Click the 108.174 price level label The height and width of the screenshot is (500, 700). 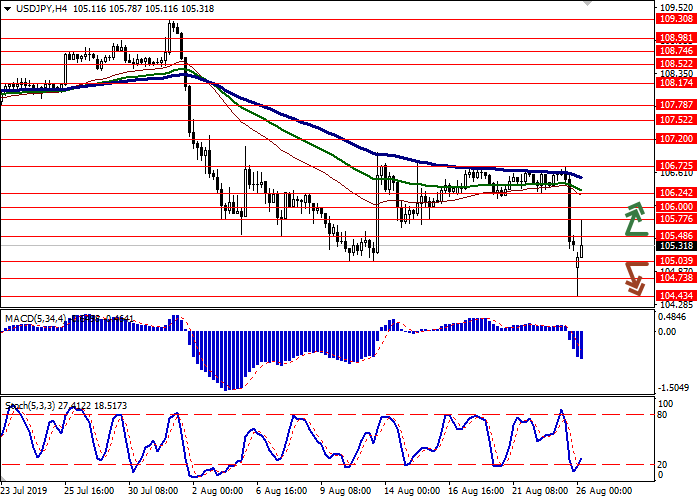coord(675,84)
